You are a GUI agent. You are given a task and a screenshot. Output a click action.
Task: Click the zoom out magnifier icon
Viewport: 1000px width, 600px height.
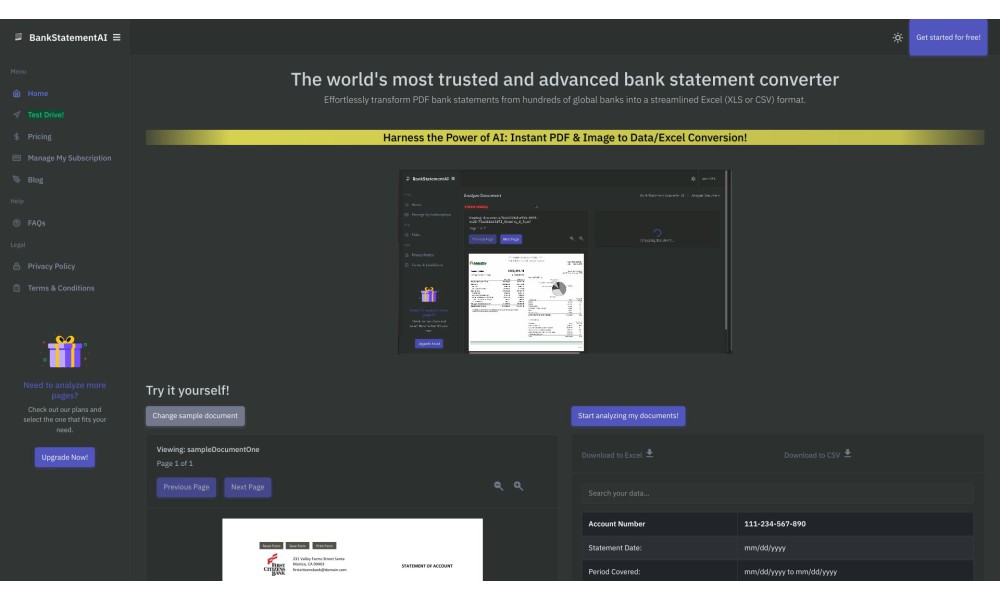(498, 486)
